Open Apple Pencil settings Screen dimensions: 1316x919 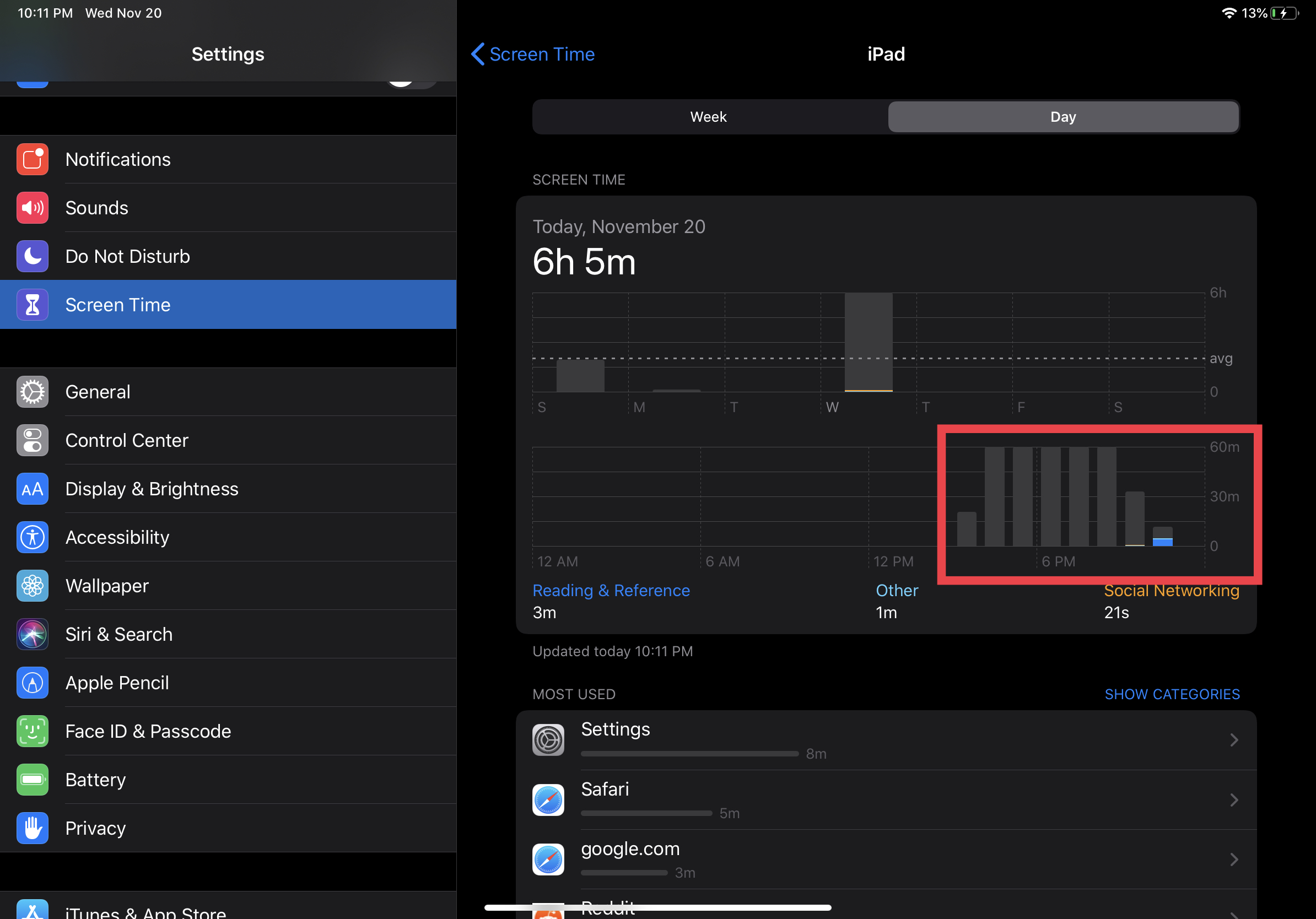(x=228, y=683)
